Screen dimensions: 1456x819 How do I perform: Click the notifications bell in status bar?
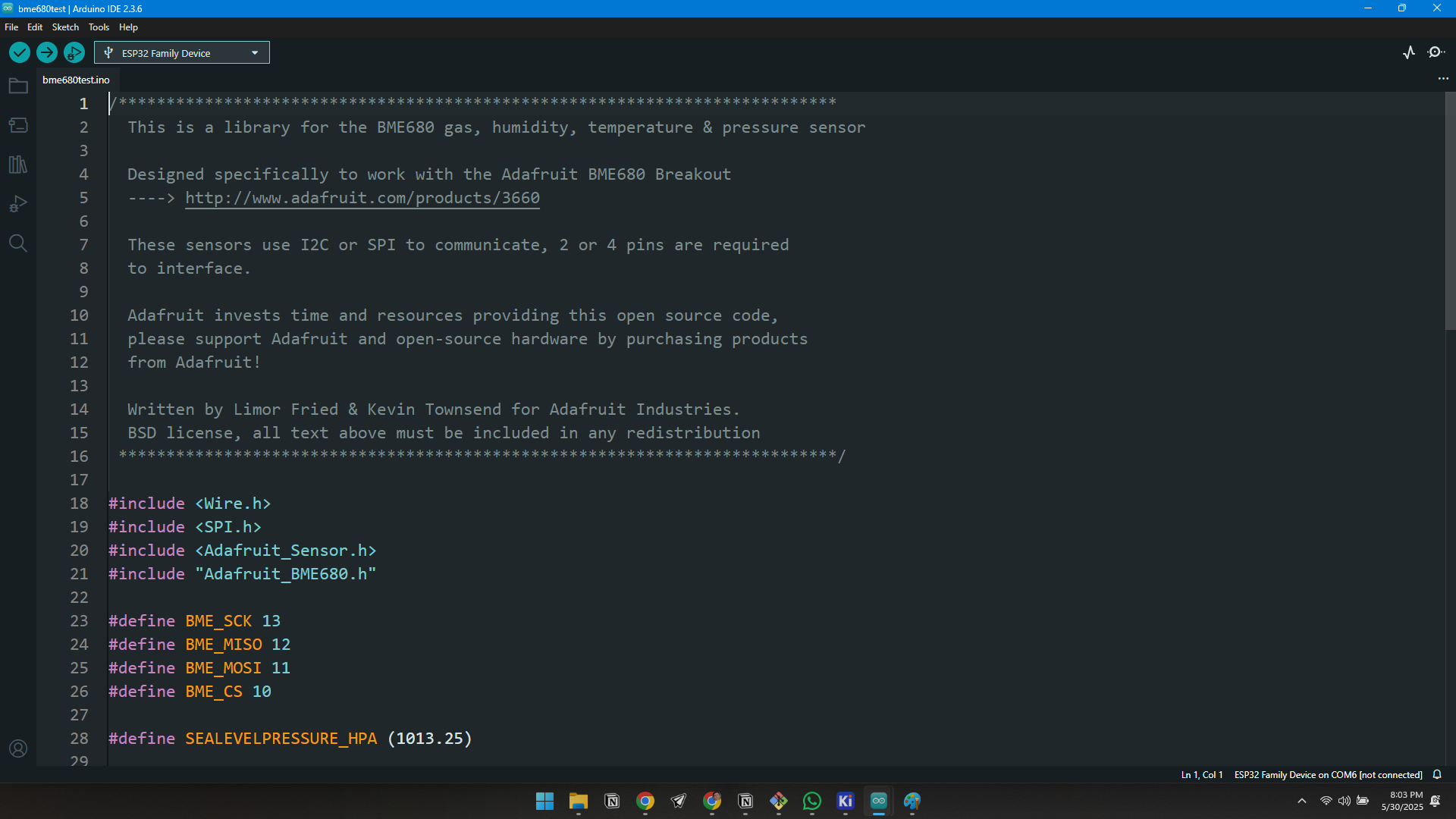click(x=1437, y=774)
